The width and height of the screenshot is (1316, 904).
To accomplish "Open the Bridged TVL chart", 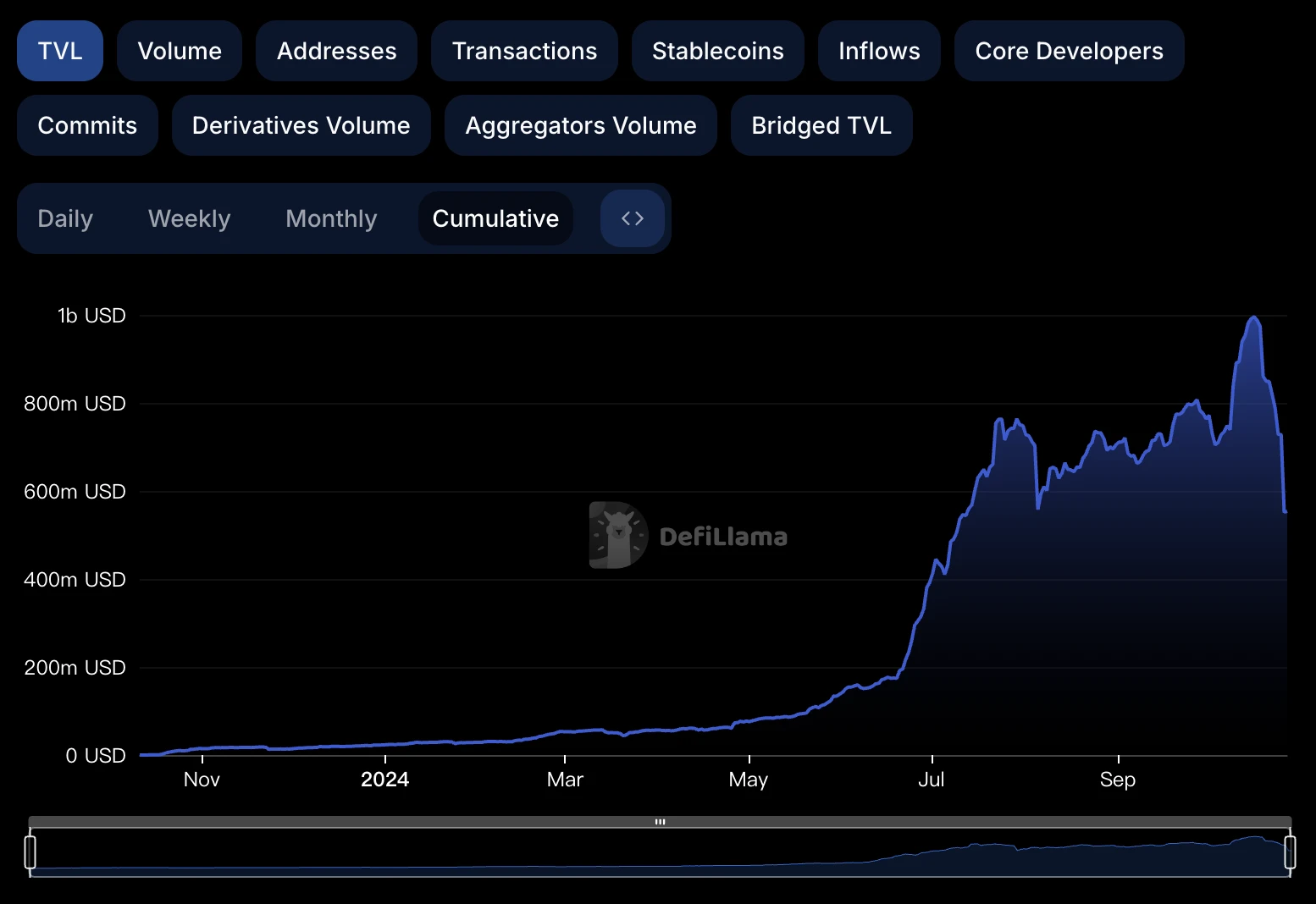I will (x=821, y=125).
